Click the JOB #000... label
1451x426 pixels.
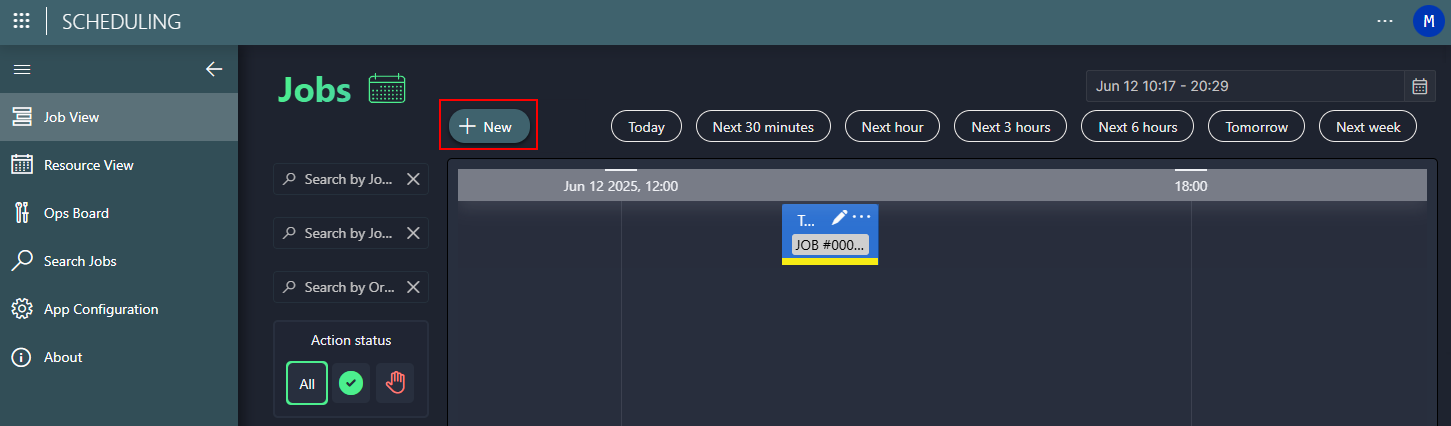tap(830, 245)
